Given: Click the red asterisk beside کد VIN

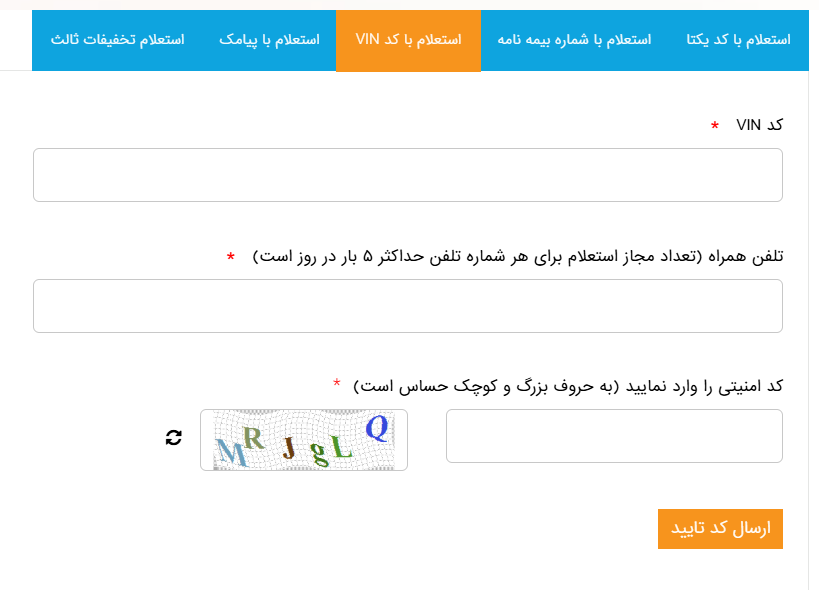Looking at the screenshot, I should (715, 126).
